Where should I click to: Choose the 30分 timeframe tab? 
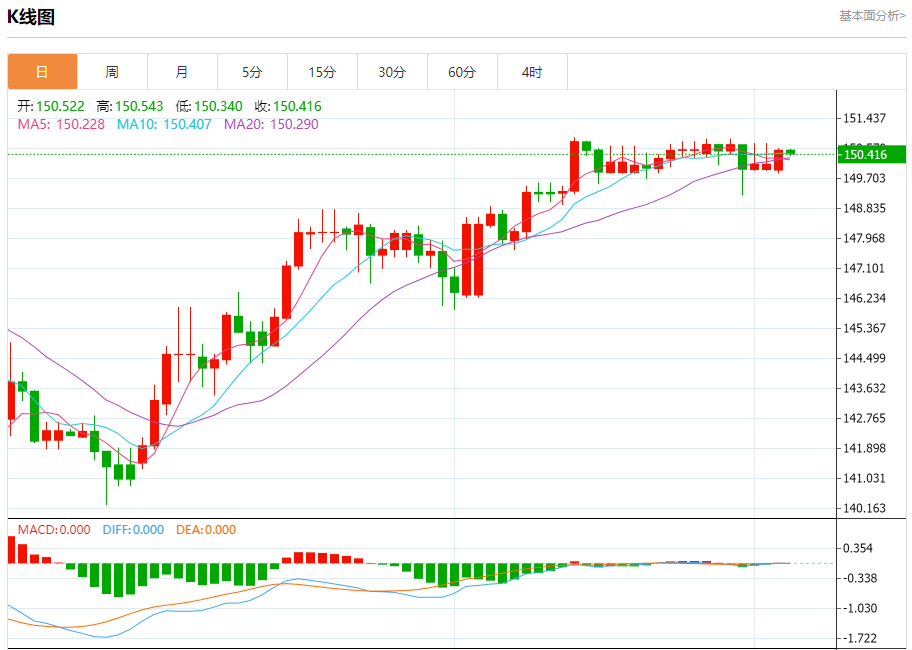(392, 72)
